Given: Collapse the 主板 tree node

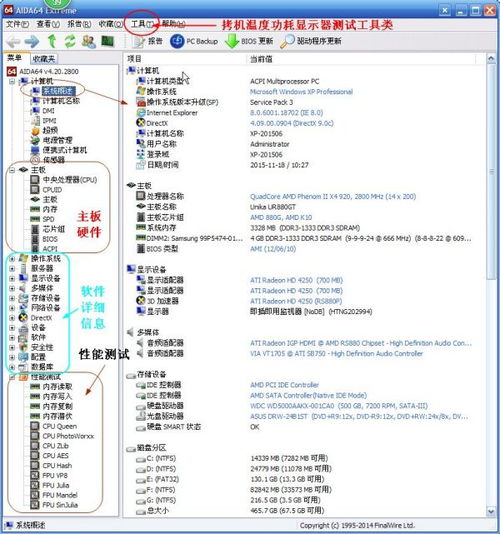Looking at the screenshot, I should tap(12, 170).
